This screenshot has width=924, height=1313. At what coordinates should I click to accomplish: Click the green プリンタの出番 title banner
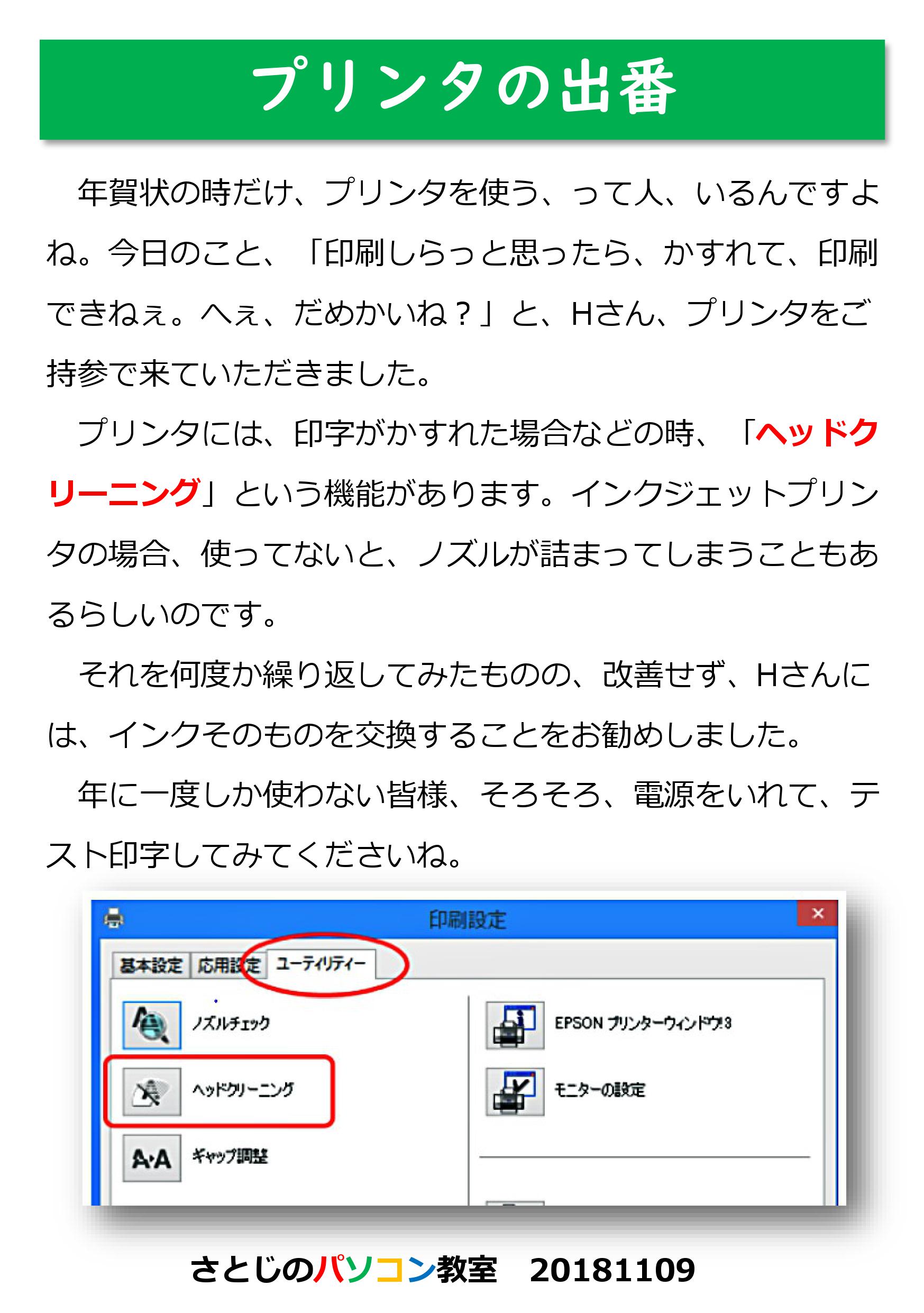(462, 89)
